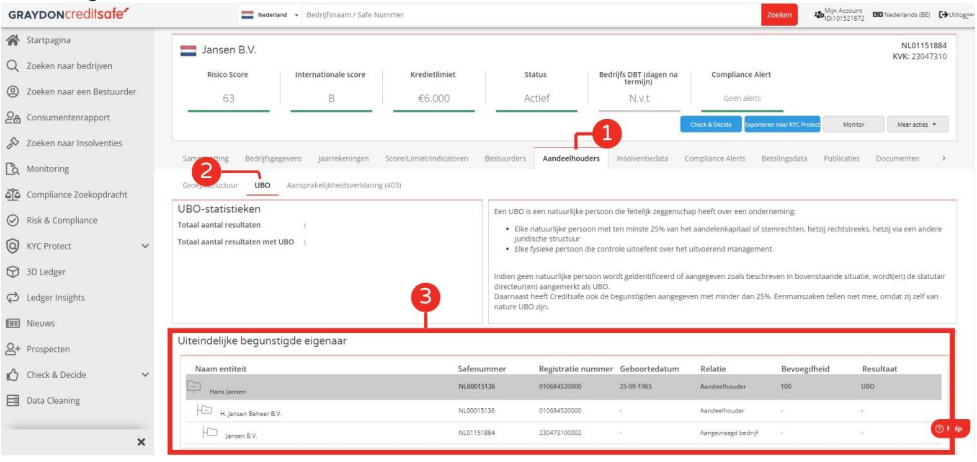Click safenummer NL01151884 in the table
The width and height of the screenshot is (977, 462).
(477, 432)
